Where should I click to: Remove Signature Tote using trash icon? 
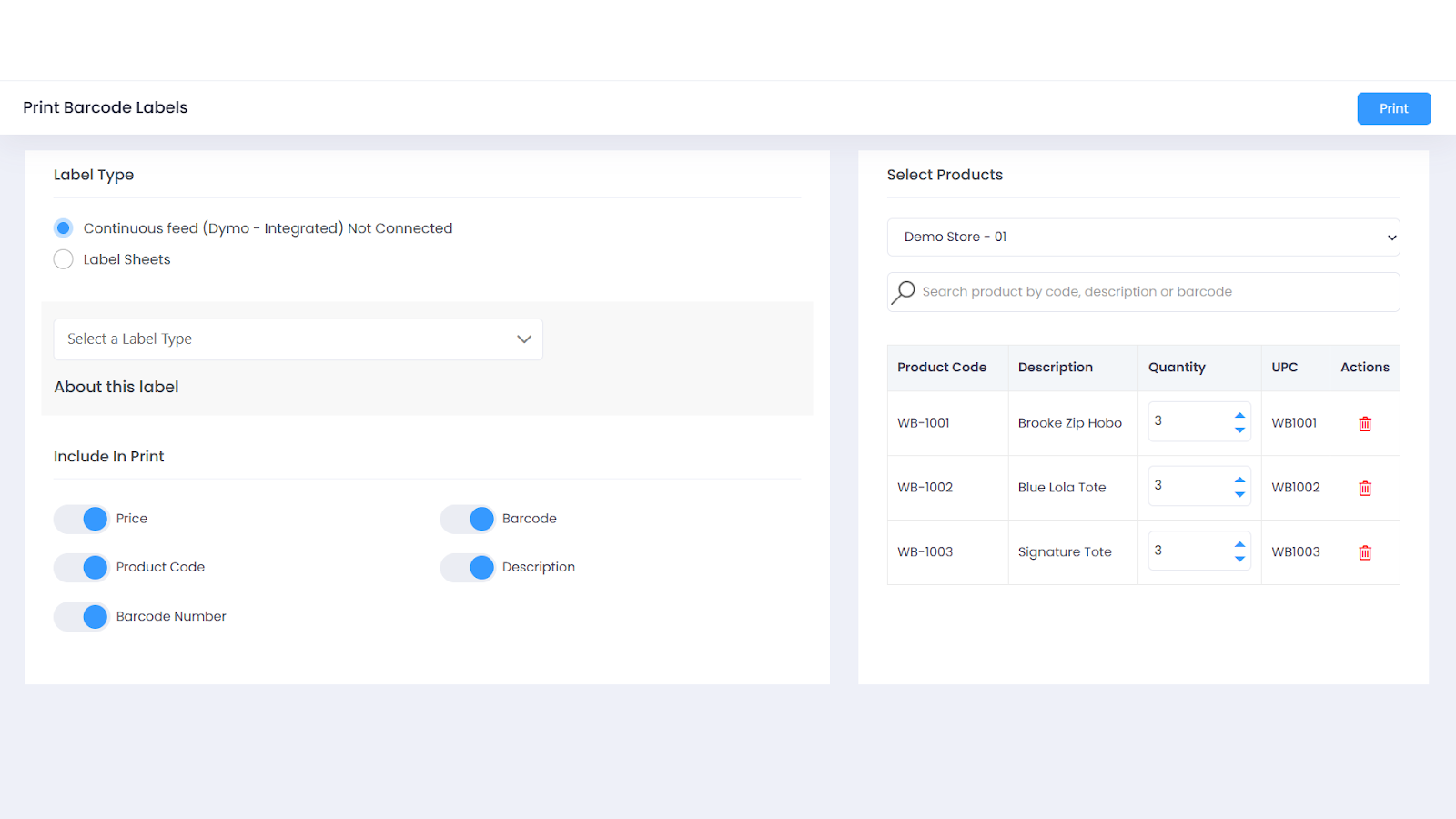pyautogui.click(x=1364, y=553)
